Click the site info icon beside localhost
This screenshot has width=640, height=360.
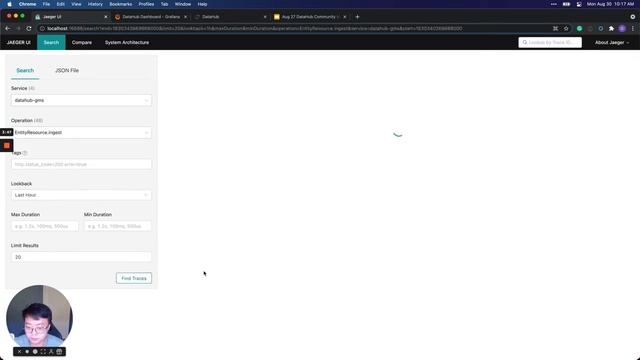click(x=42, y=29)
